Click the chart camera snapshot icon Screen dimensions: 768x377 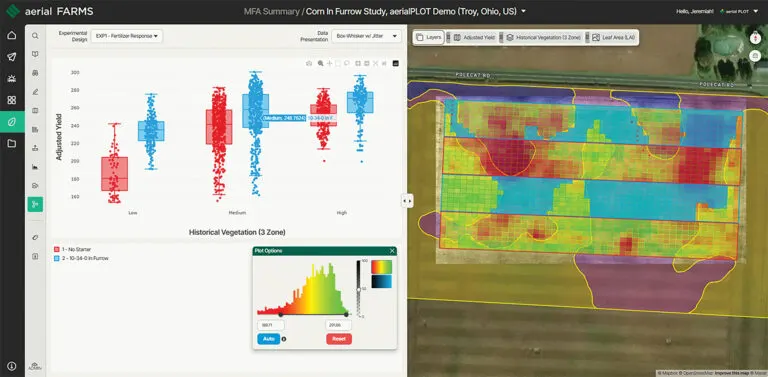309,63
